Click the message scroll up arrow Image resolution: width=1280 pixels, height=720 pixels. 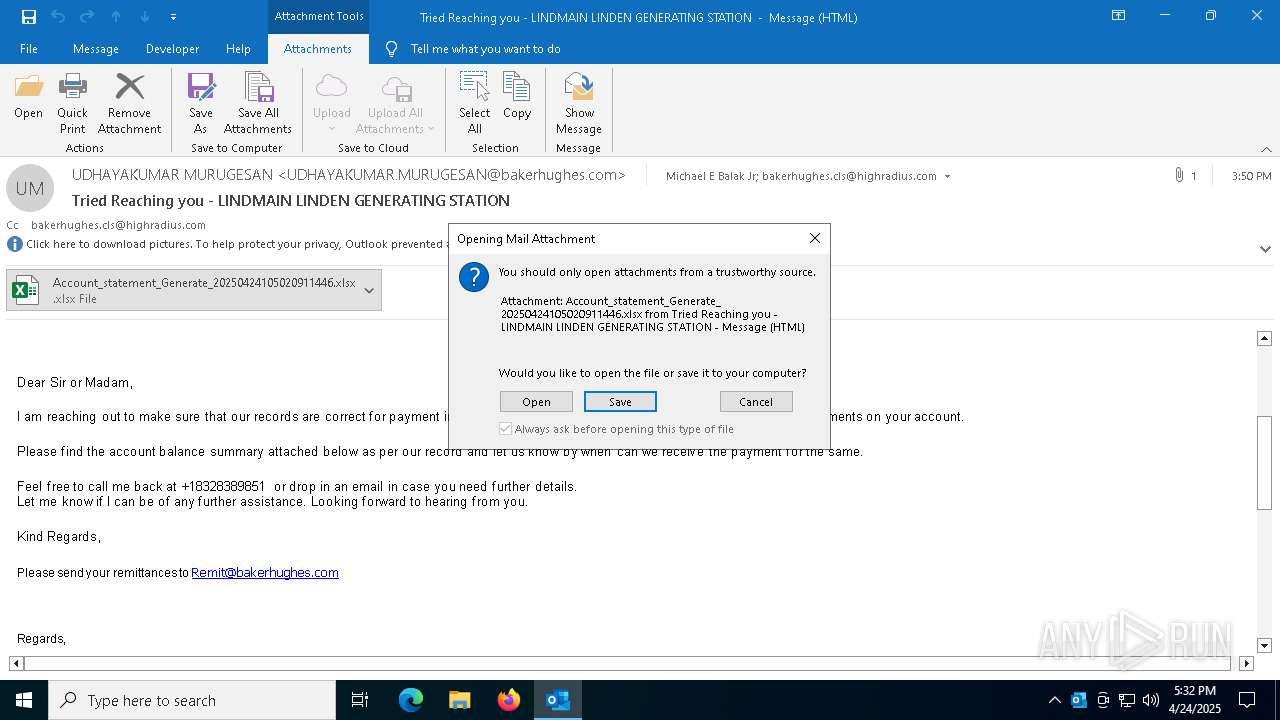click(1264, 339)
